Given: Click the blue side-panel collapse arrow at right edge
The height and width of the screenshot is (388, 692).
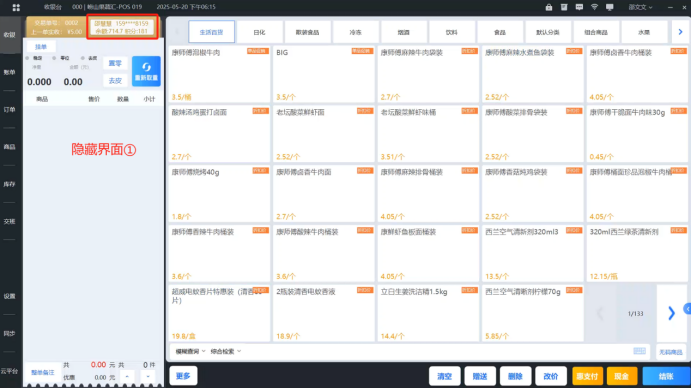Looking at the screenshot, I should point(688,309).
